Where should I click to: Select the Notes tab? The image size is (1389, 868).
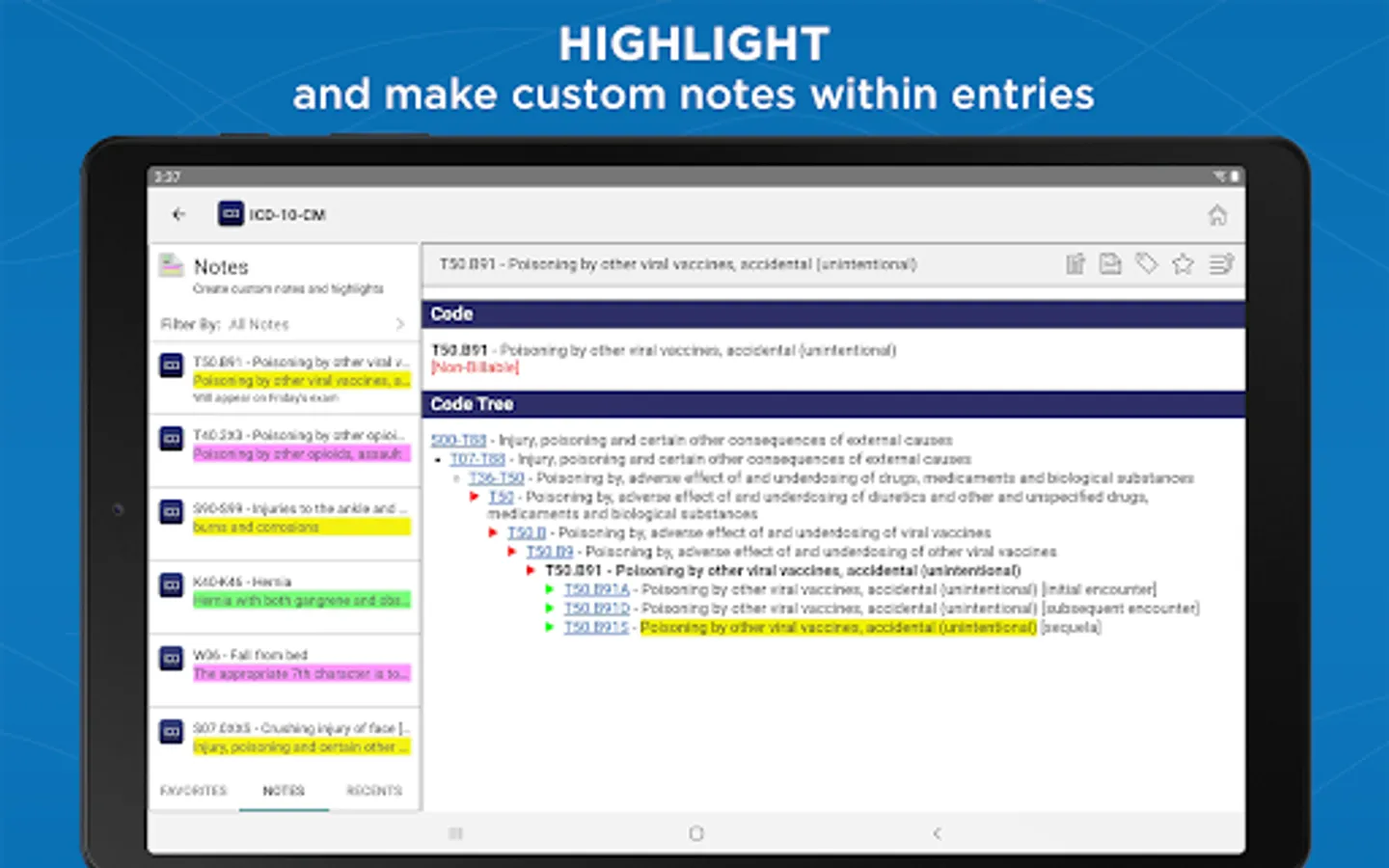point(284,791)
